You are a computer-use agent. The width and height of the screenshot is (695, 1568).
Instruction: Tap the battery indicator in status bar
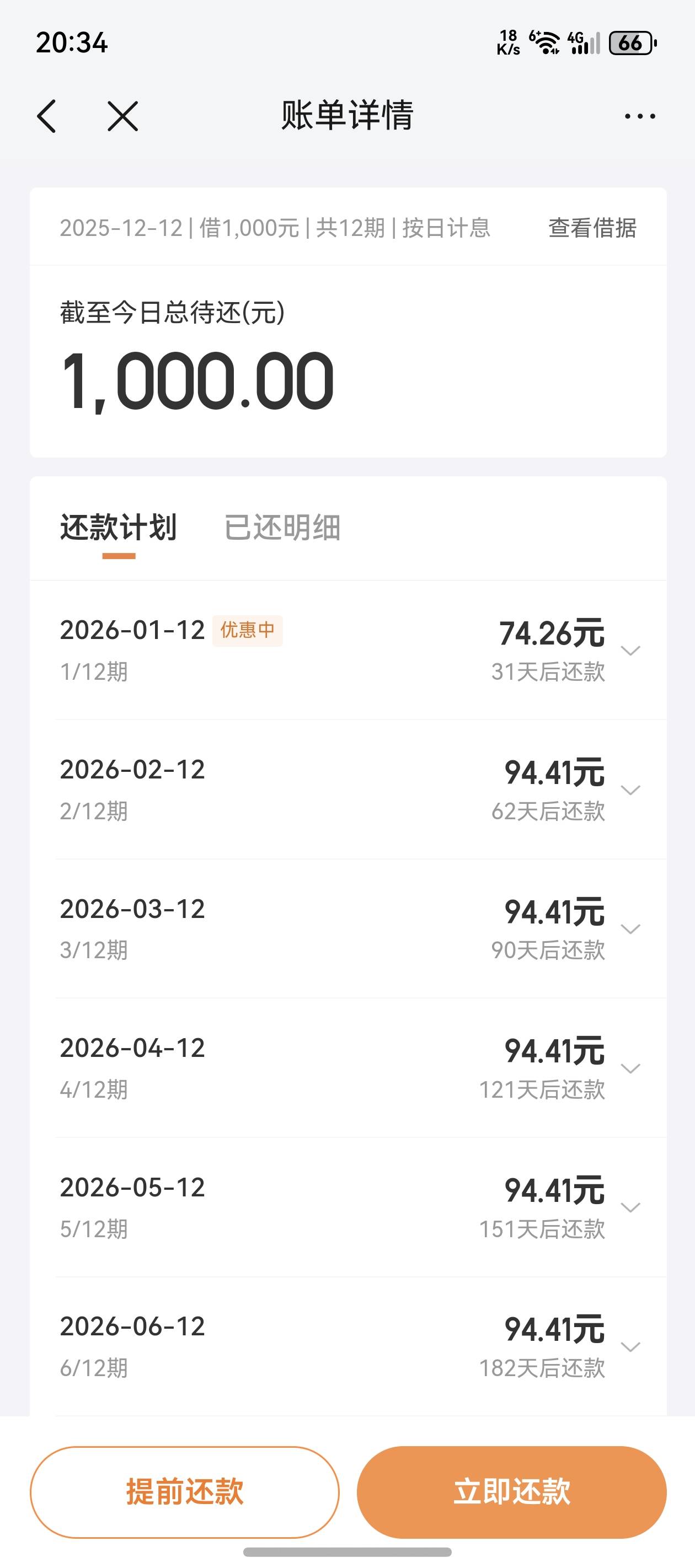(632, 43)
